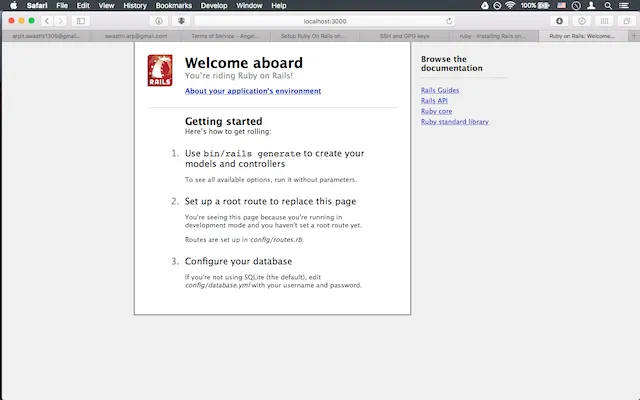Show downloads with the down-arrow icon
Viewport: 640px width, 400px height.
(x=560, y=21)
